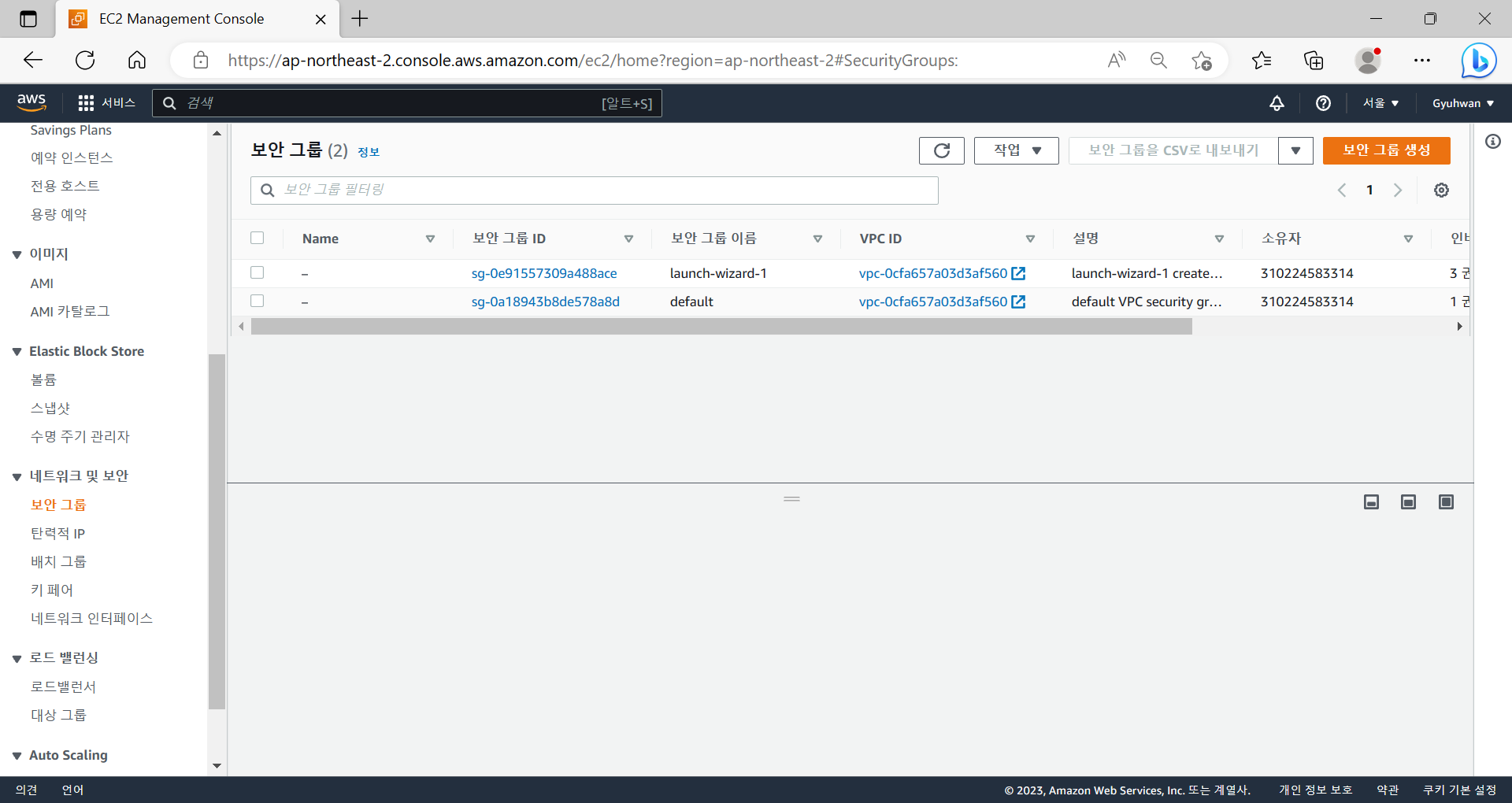Open the Gyuhwan account menu

click(x=1463, y=103)
